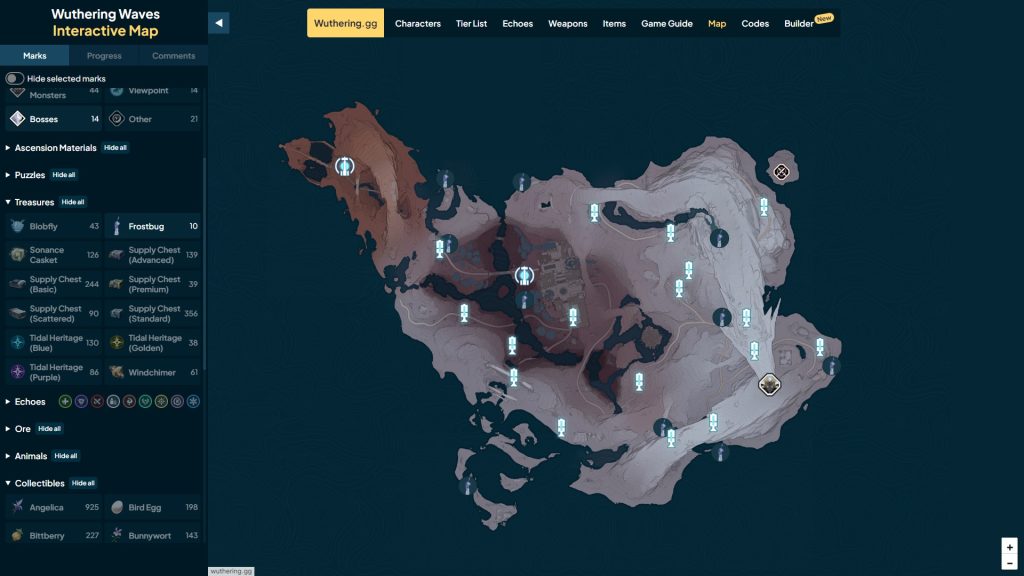Viewport: 1024px width, 576px height.
Task: Expand the Echoes section in sidebar
Action: tap(25, 402)
